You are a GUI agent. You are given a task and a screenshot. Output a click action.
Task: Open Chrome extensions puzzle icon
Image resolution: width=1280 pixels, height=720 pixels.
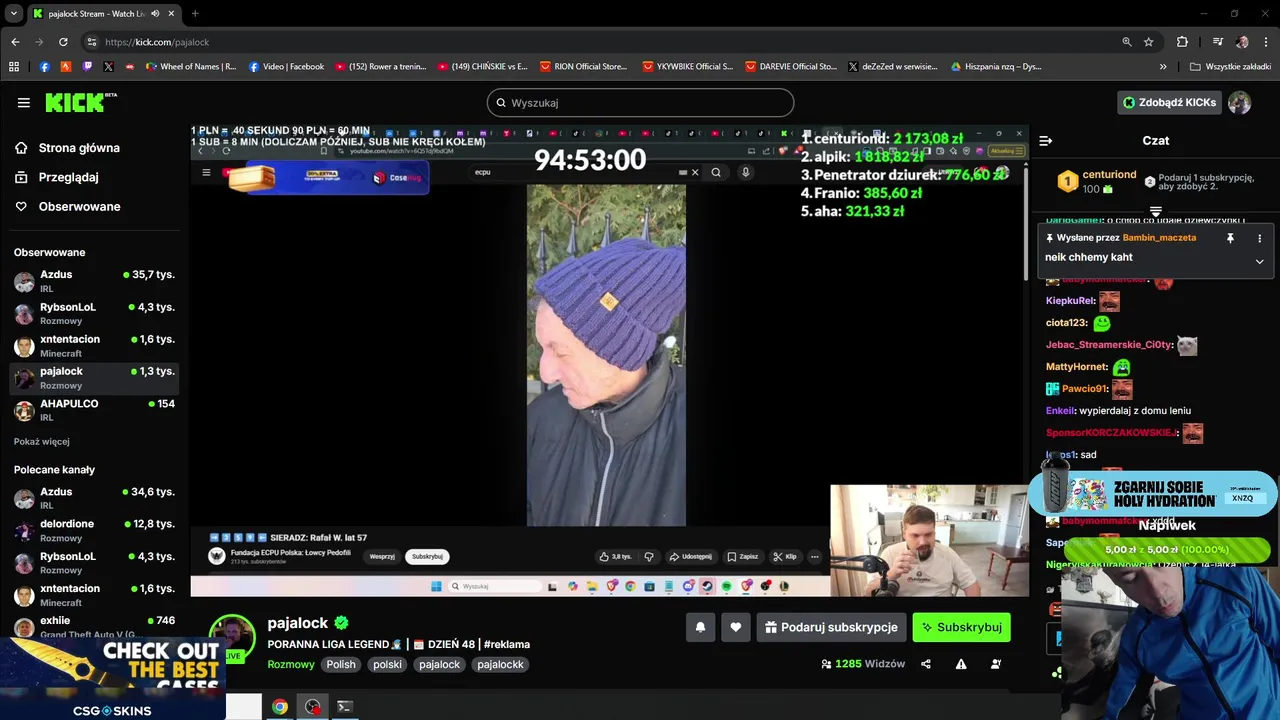coord(1182,42)
